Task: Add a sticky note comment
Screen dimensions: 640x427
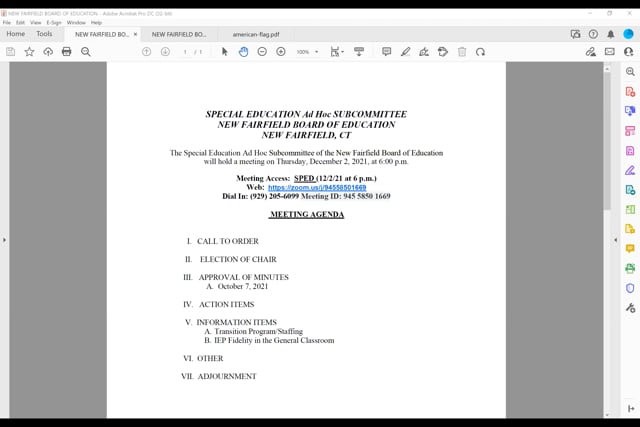Action: [x=387, y=52]
